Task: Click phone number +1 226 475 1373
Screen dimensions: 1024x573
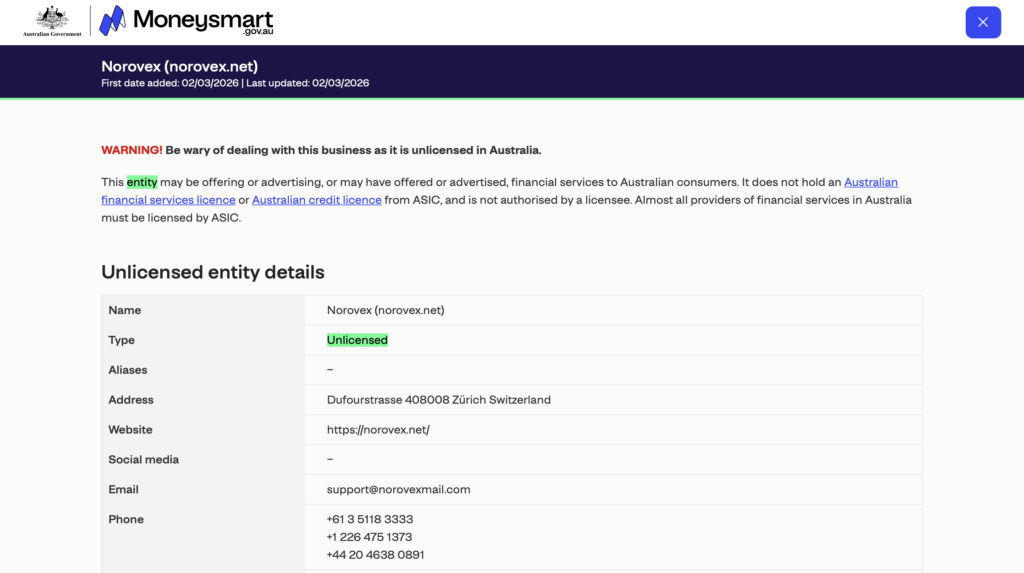Action: [x=369, y=537]
